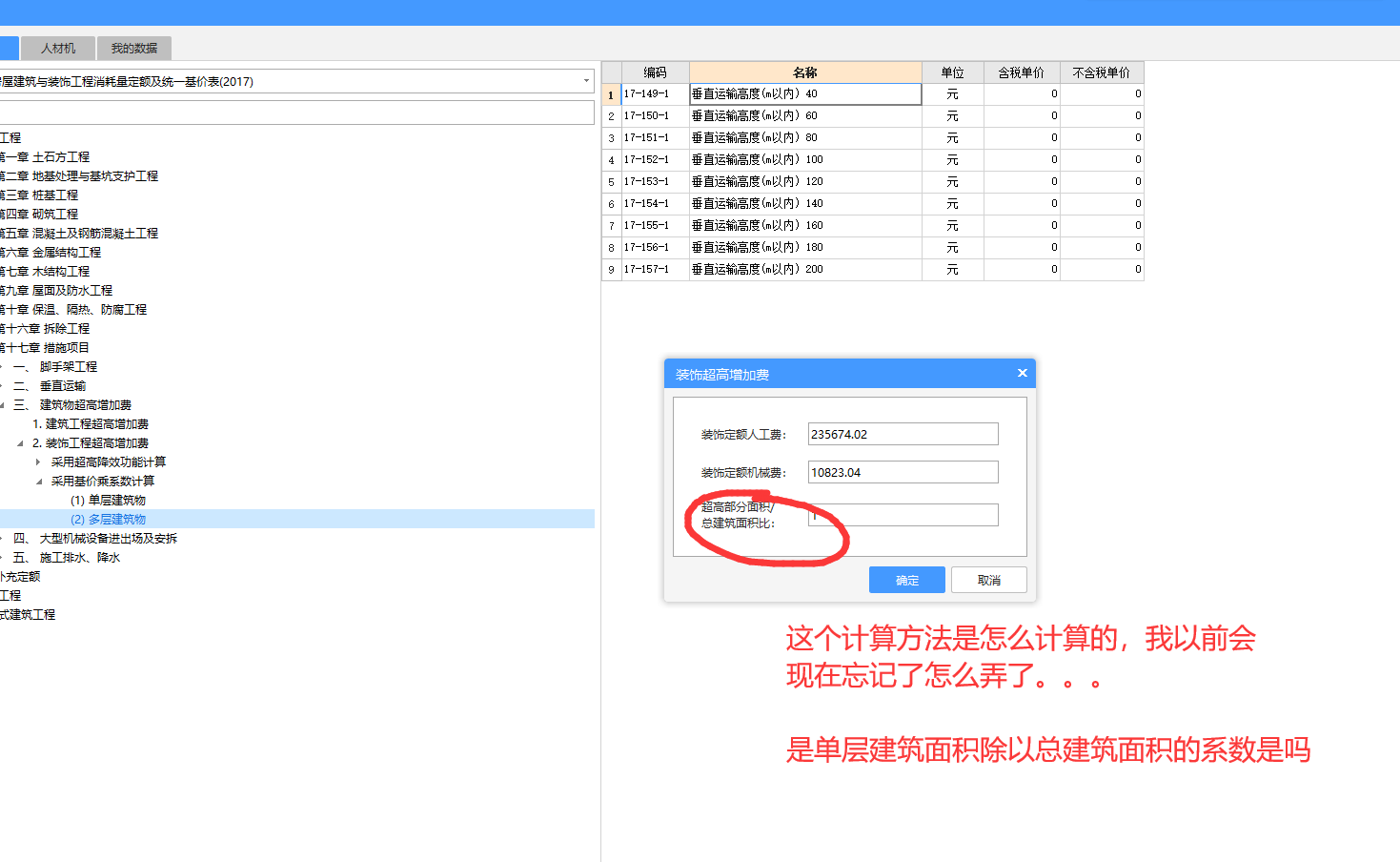Click the 确定 button in the dialog
This screenshot has height=862, width=1400.
[x=905, y=579]
